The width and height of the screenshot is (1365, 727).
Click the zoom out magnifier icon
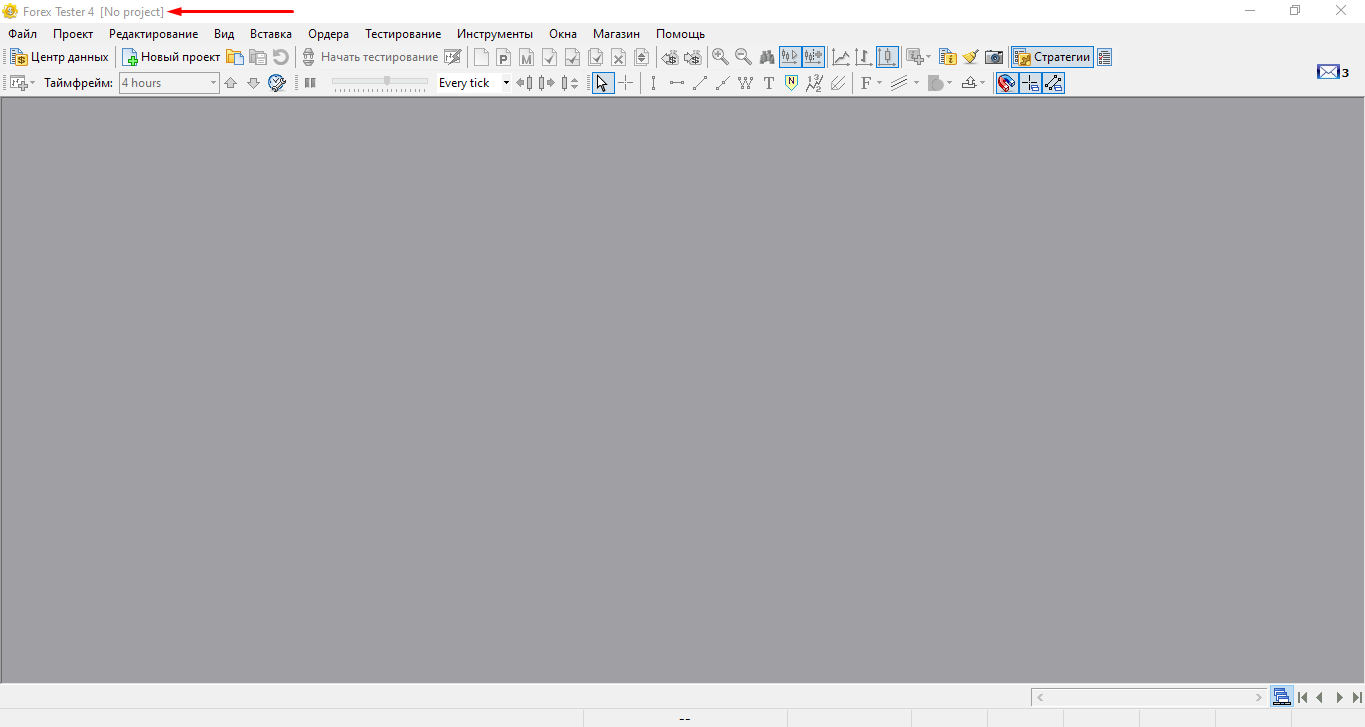pos(743,57)
